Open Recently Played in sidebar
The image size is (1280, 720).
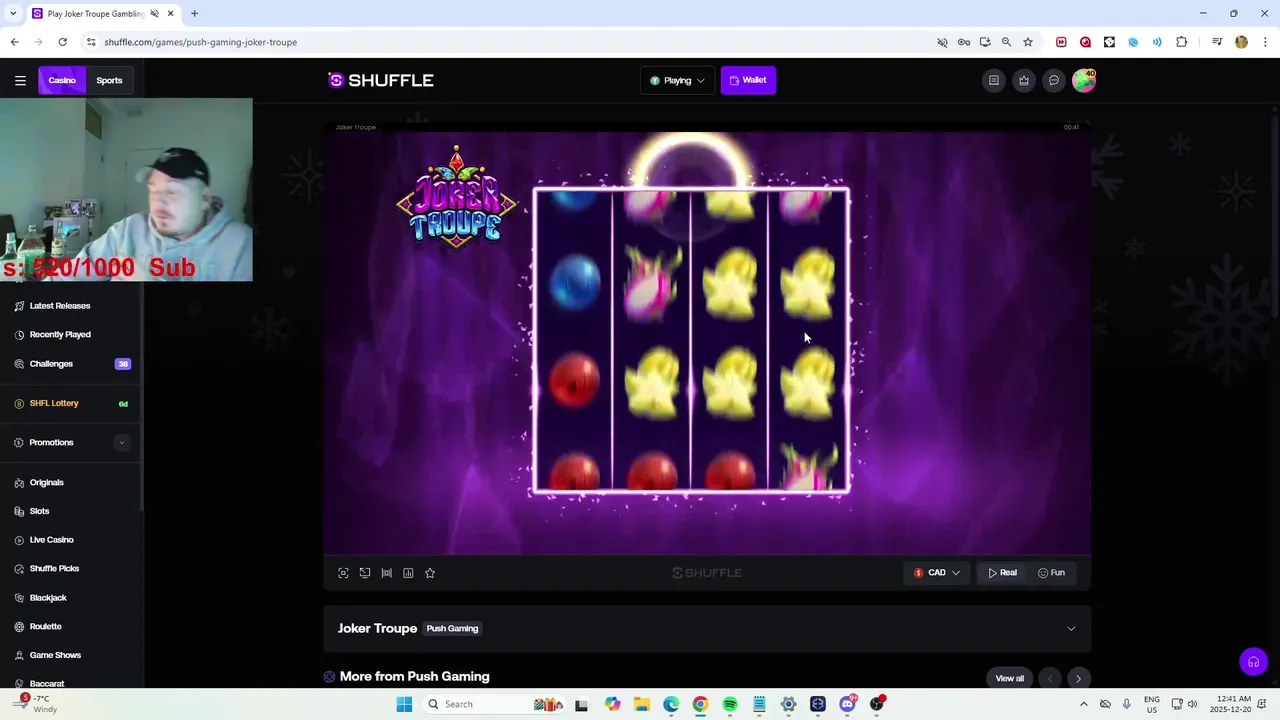coord(60,334)
